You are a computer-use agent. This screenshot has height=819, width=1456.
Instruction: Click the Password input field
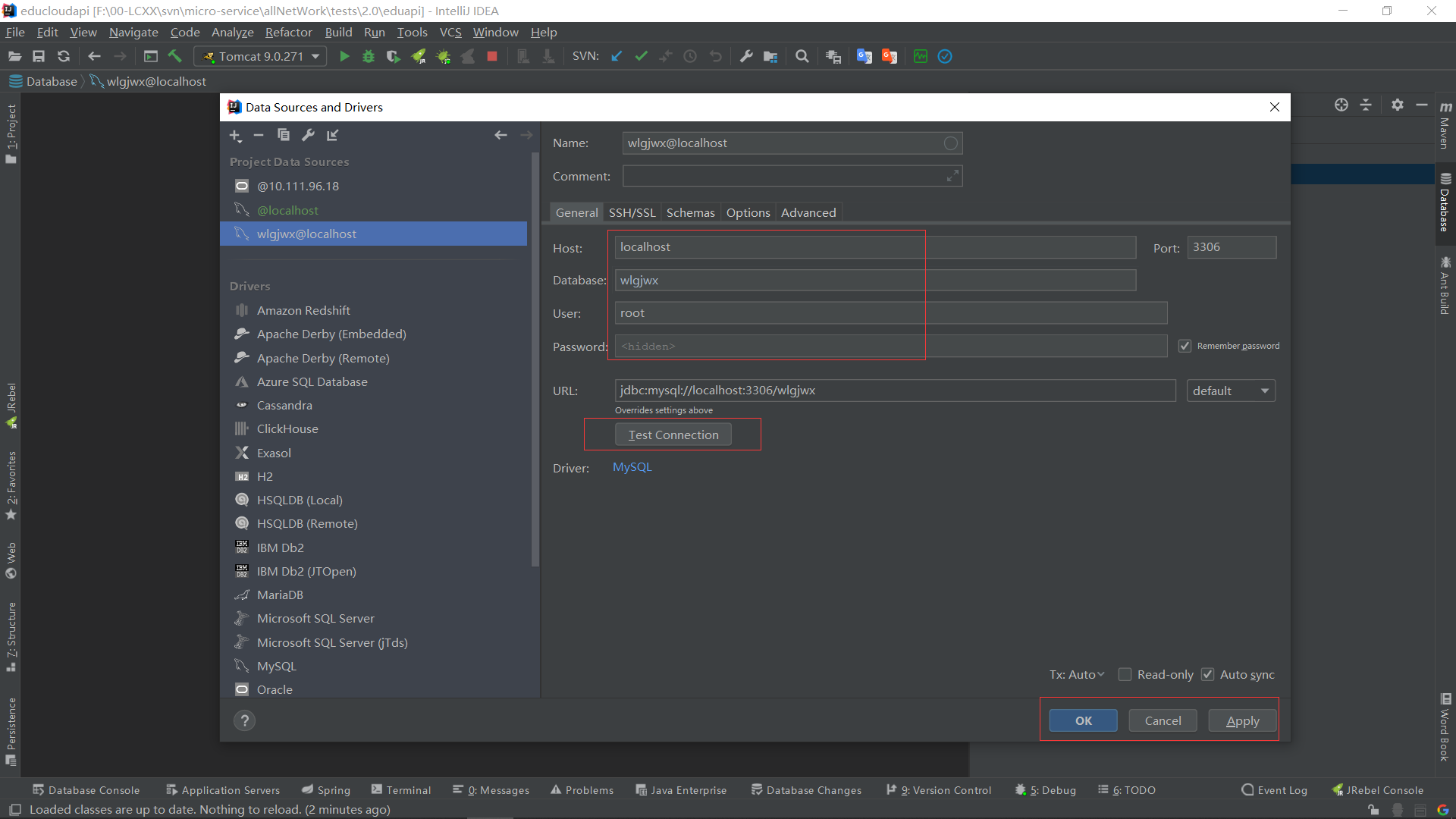[x=890, y=346]
